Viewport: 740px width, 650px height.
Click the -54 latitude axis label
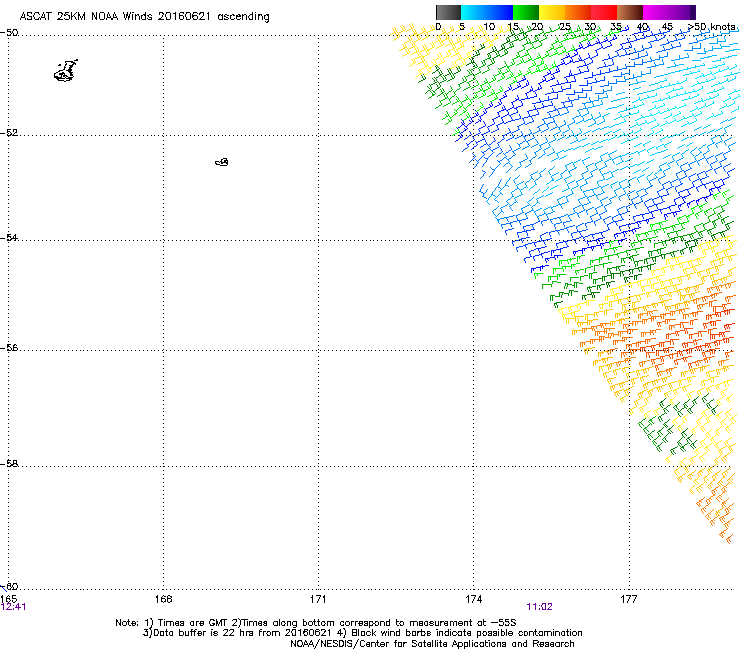(x=9, y=237)
